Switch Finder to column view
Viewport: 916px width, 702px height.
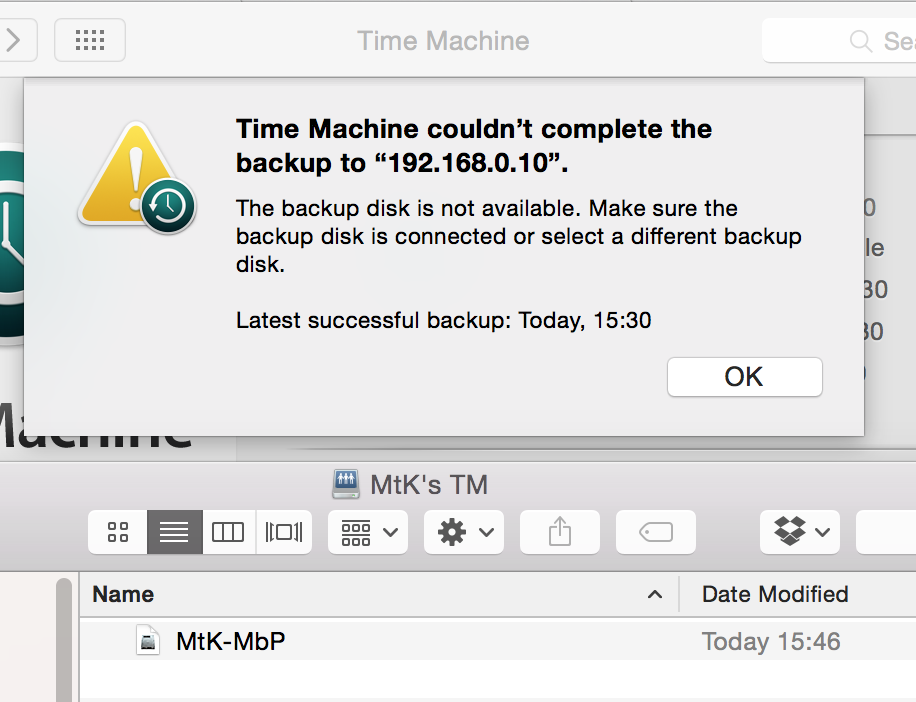(228, 532)
